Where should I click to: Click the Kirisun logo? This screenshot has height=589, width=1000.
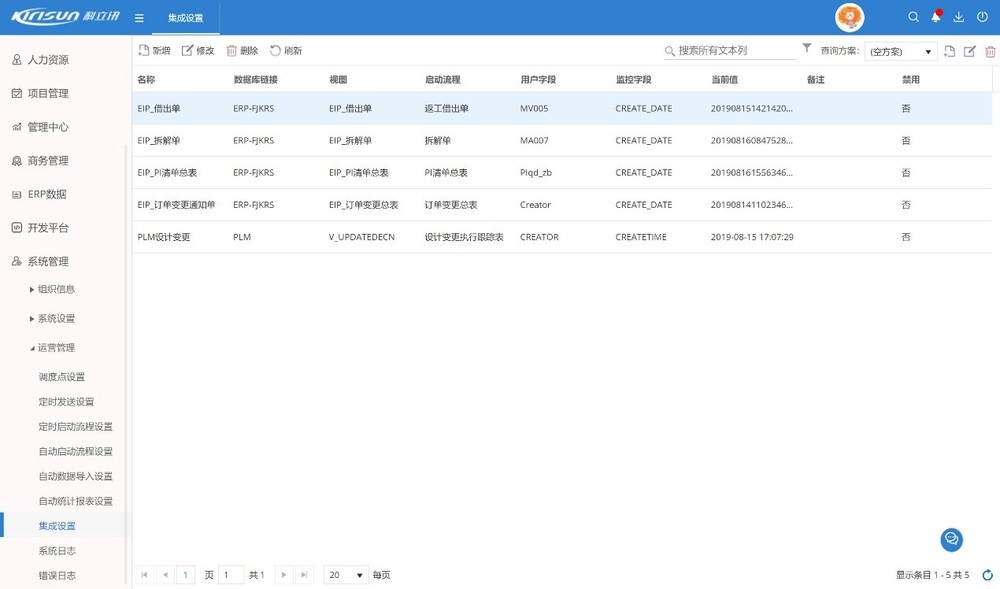click(x=65, y=16)
